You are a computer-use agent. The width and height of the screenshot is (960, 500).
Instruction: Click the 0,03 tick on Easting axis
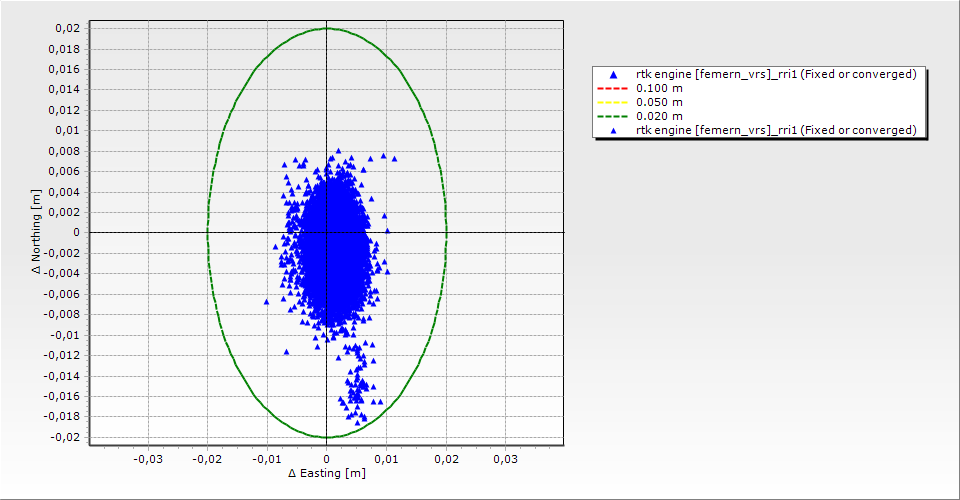point(505,458)
